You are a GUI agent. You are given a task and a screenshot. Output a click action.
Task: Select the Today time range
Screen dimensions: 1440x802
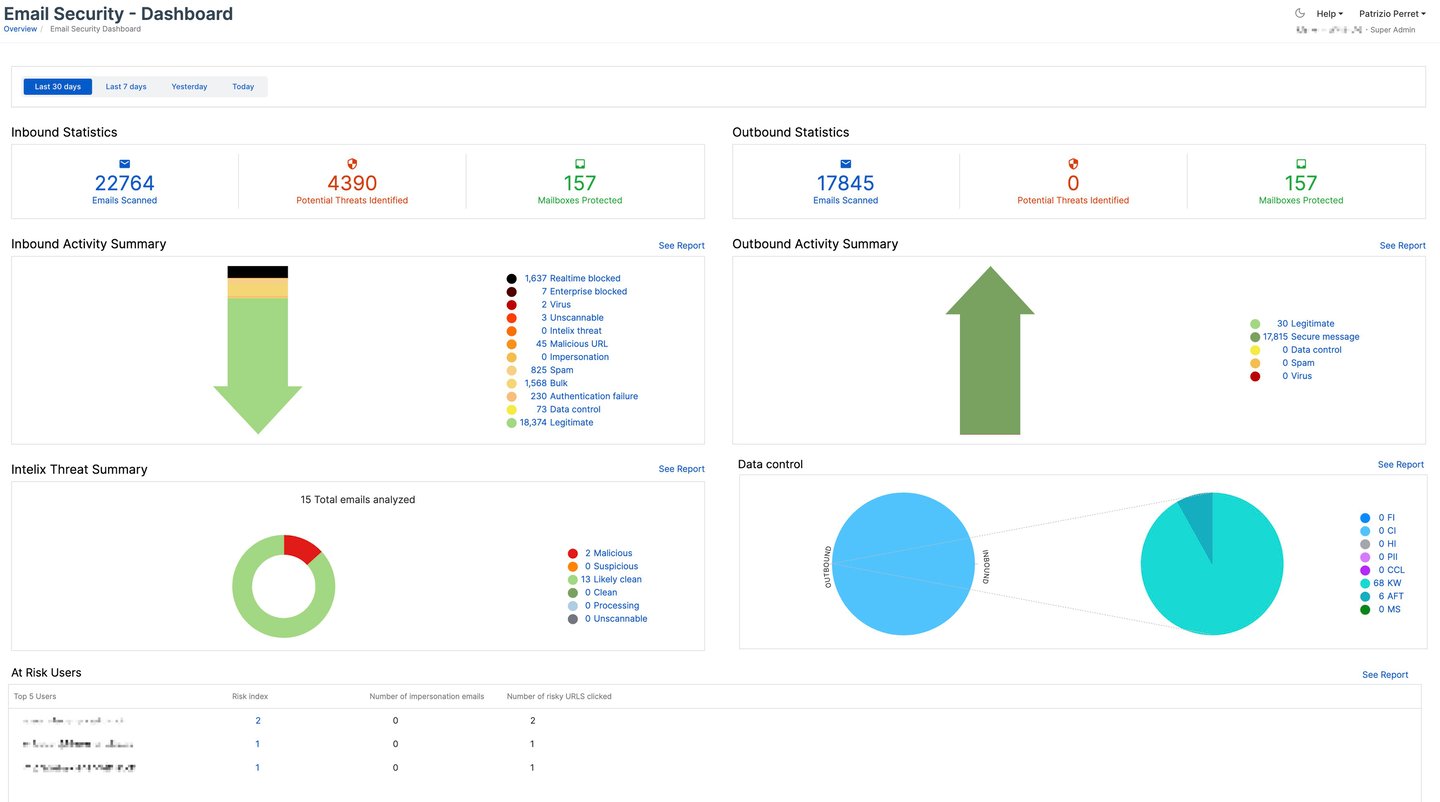point(243,87)
